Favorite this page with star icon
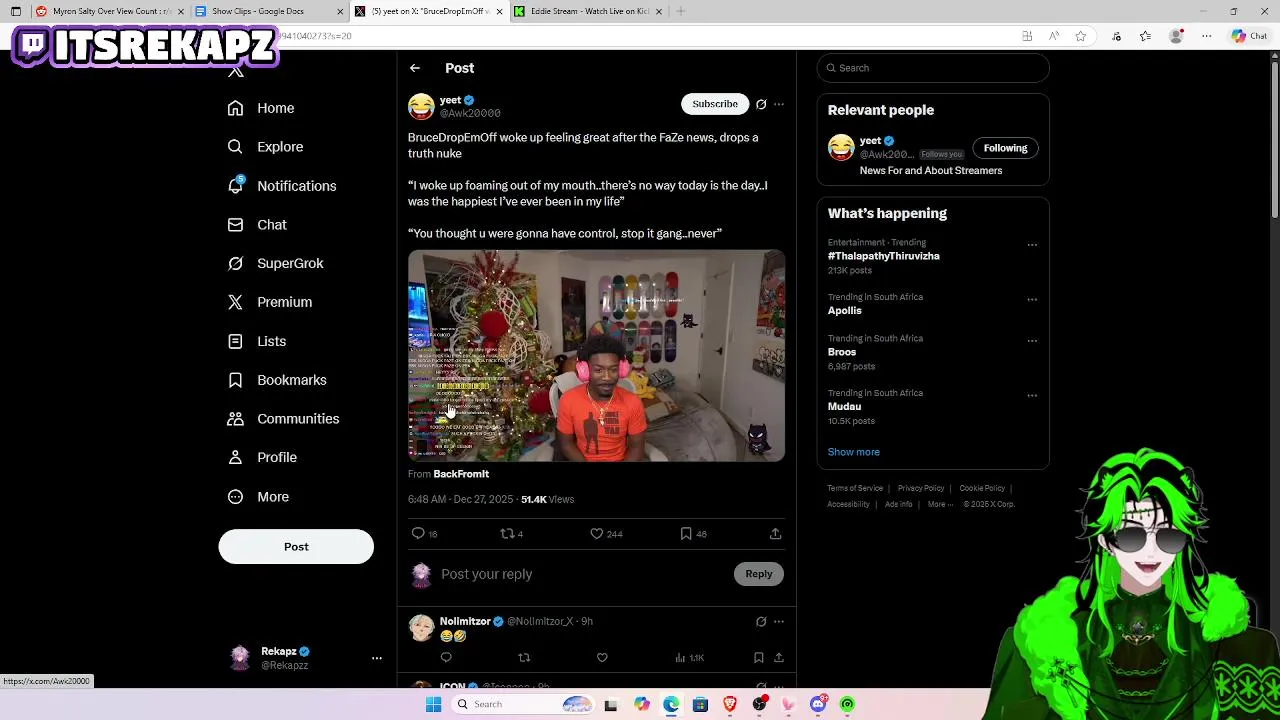 coord(1081,36)
